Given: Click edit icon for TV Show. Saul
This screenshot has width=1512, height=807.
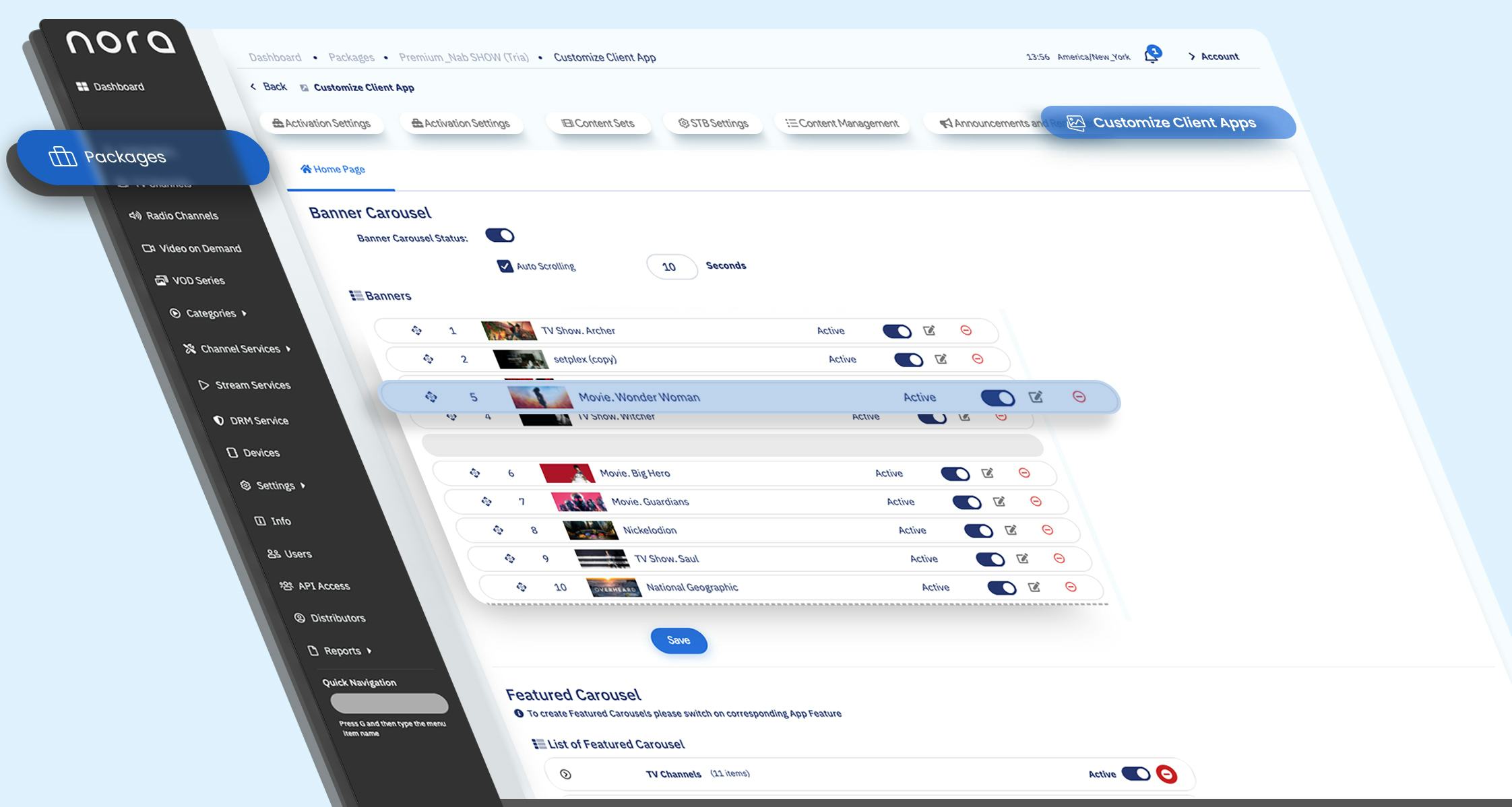Looking at the screenshot, I should [x=1022, y=558].
